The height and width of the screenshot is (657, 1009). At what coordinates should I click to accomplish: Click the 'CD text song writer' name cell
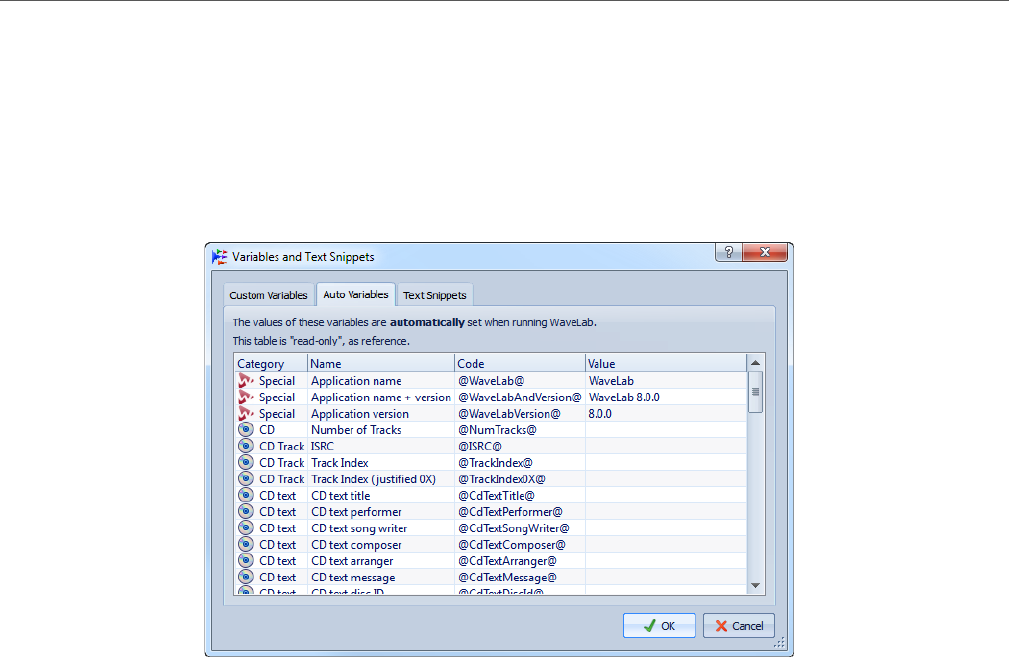pos(381,528)
